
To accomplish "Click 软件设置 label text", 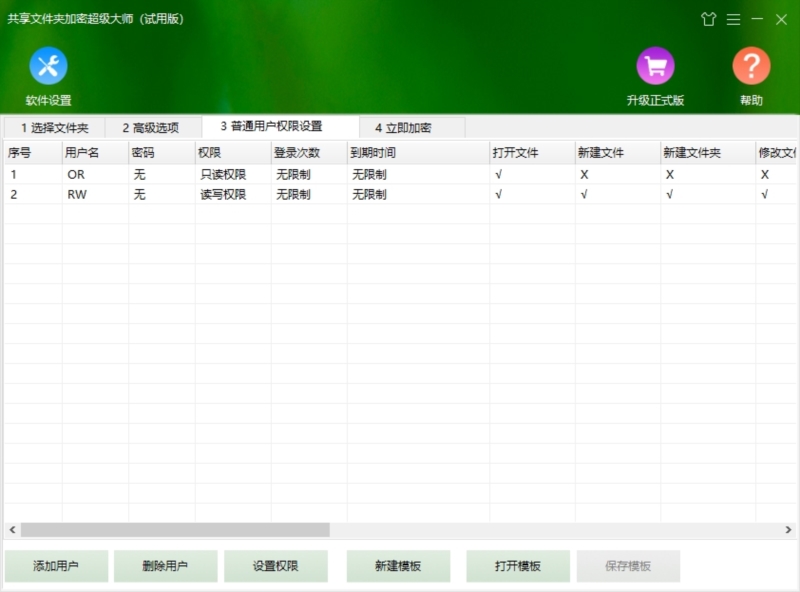I will tap(48, 101).
